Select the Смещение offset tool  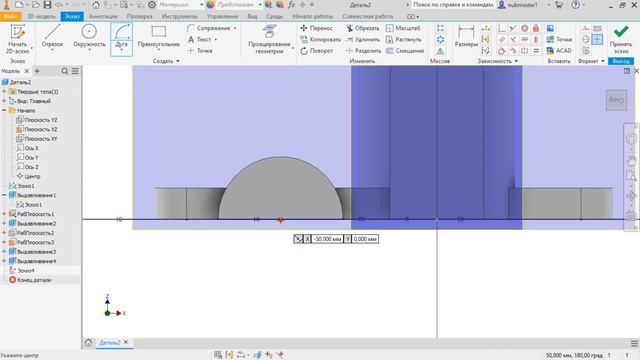[x=405, y=51]
